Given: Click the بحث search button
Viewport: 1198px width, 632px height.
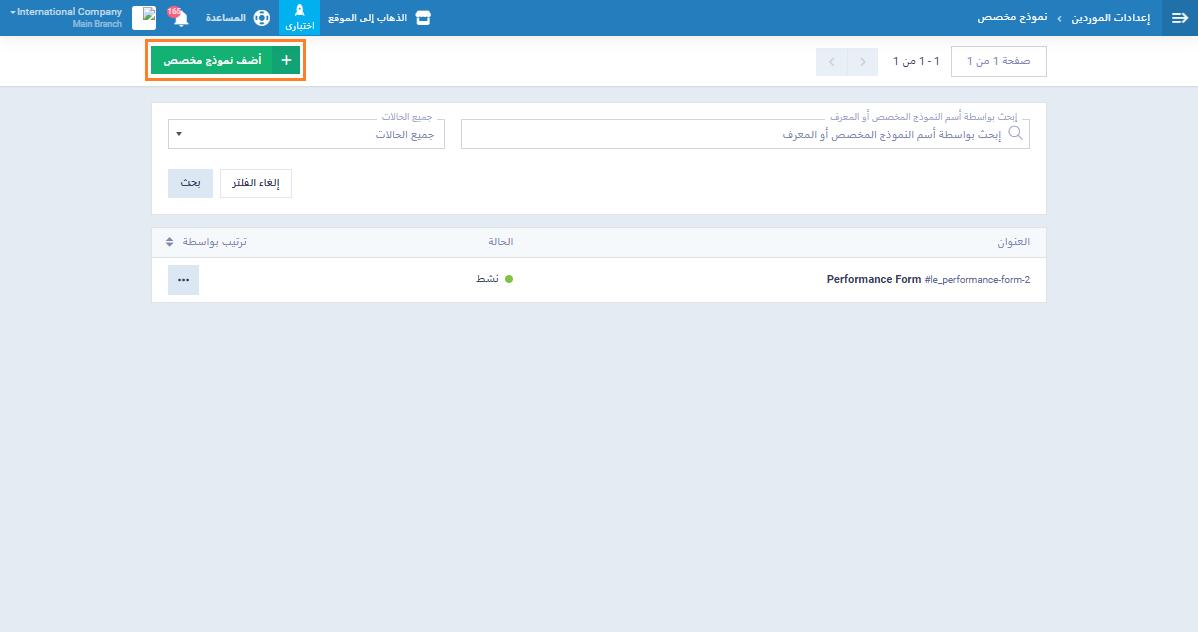Looking at the screenshot, I should coord(190,183).
